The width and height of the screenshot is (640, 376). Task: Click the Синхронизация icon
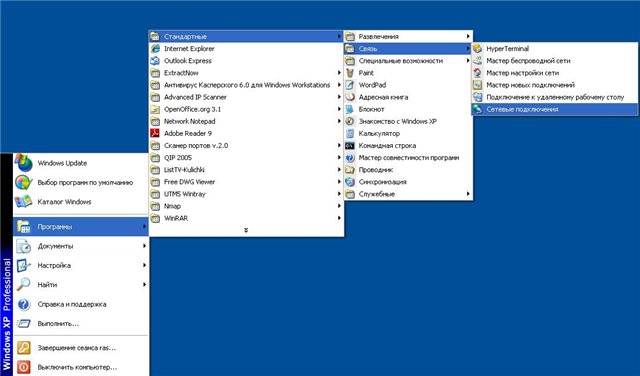(350, 182)
